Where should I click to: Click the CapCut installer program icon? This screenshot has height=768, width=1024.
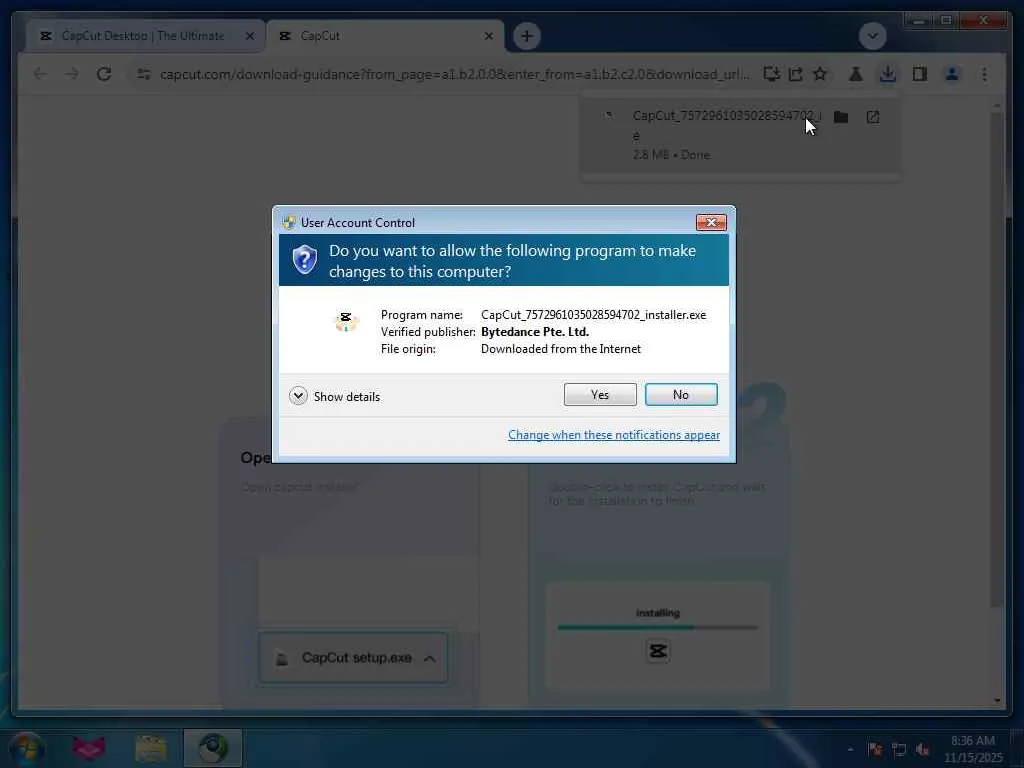(345, 321)
